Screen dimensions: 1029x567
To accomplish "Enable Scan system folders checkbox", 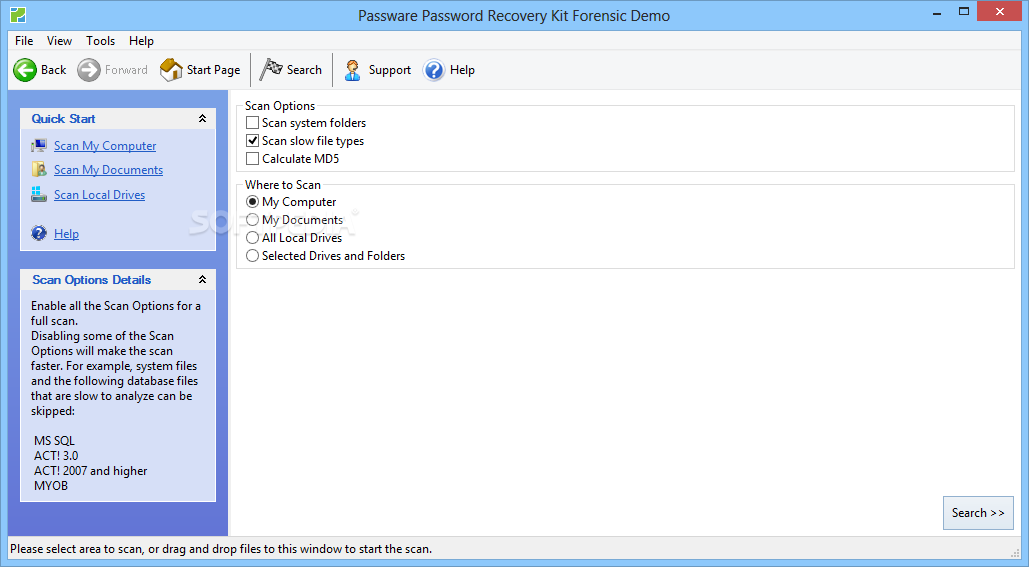I will coord(252,123).
